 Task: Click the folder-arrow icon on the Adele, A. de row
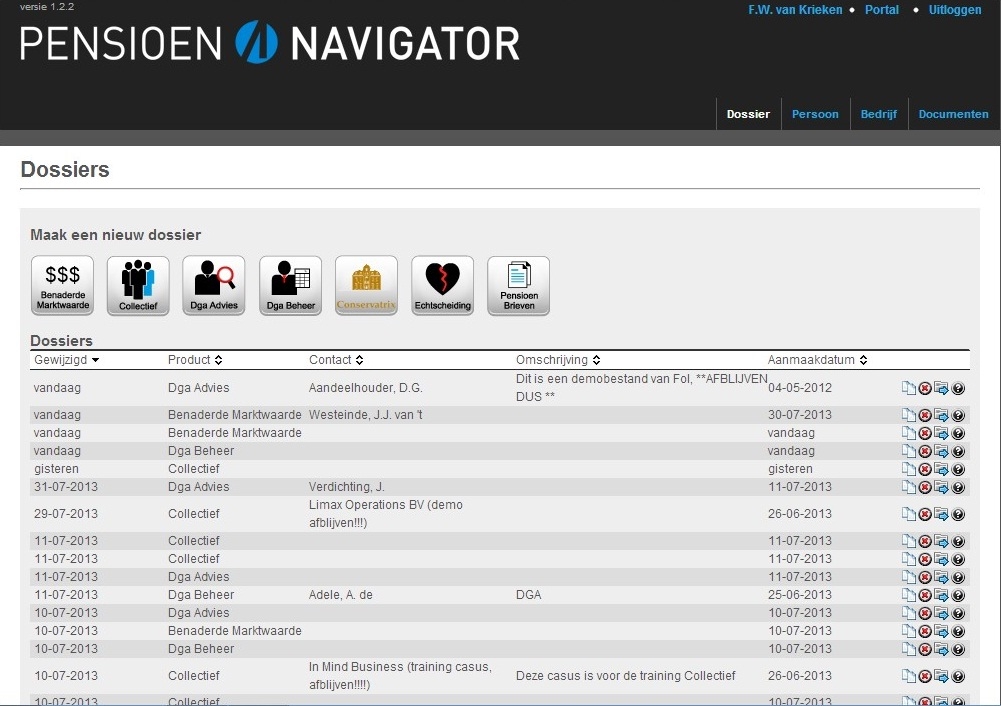(942, 595)
